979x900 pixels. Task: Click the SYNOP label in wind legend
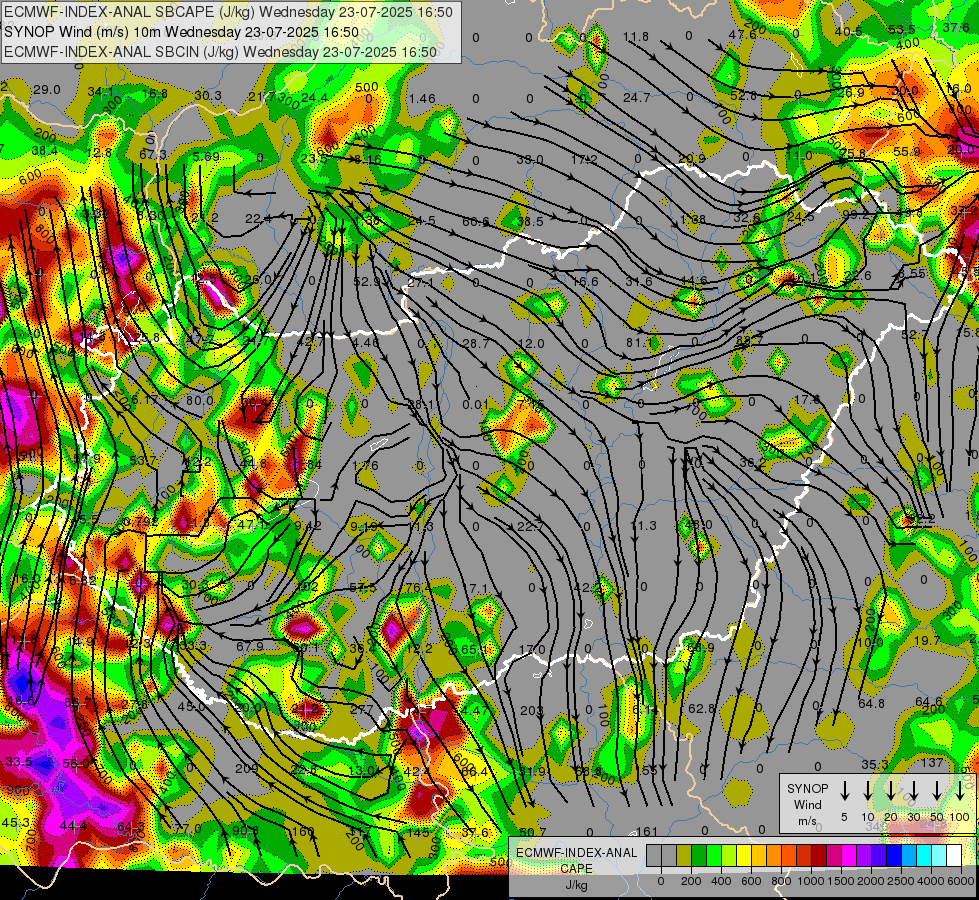(807, 788)
